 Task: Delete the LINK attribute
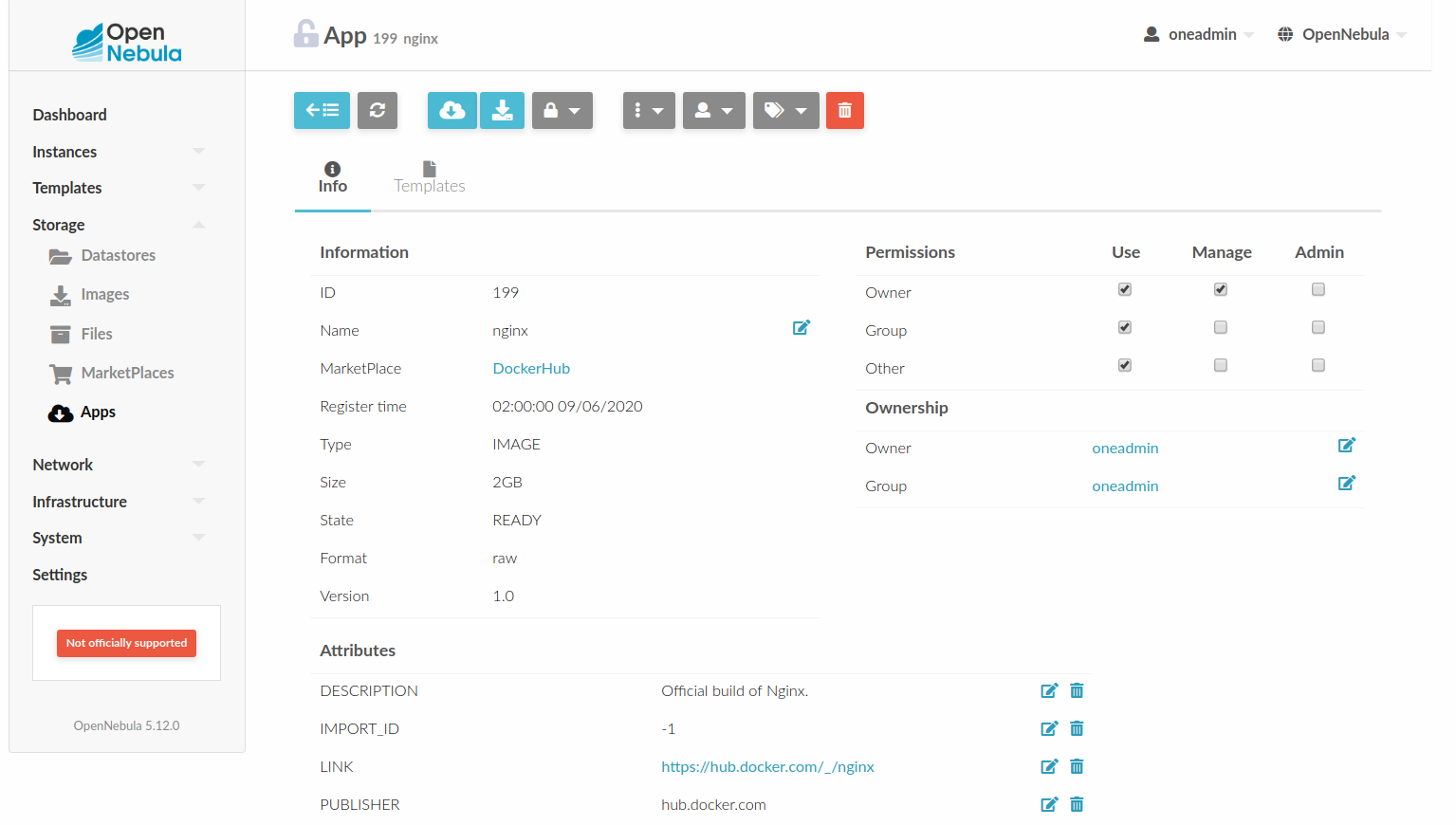coord(1077,766)
